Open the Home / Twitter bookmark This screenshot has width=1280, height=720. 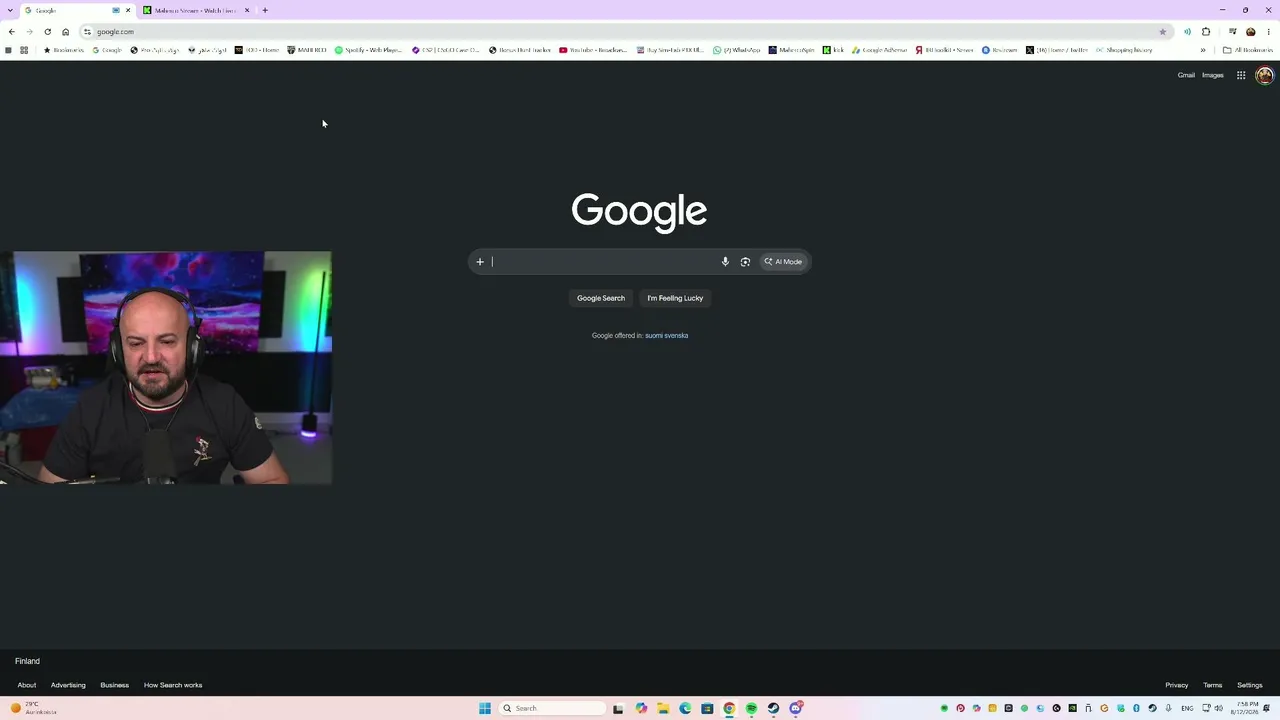coord(1057,50)
